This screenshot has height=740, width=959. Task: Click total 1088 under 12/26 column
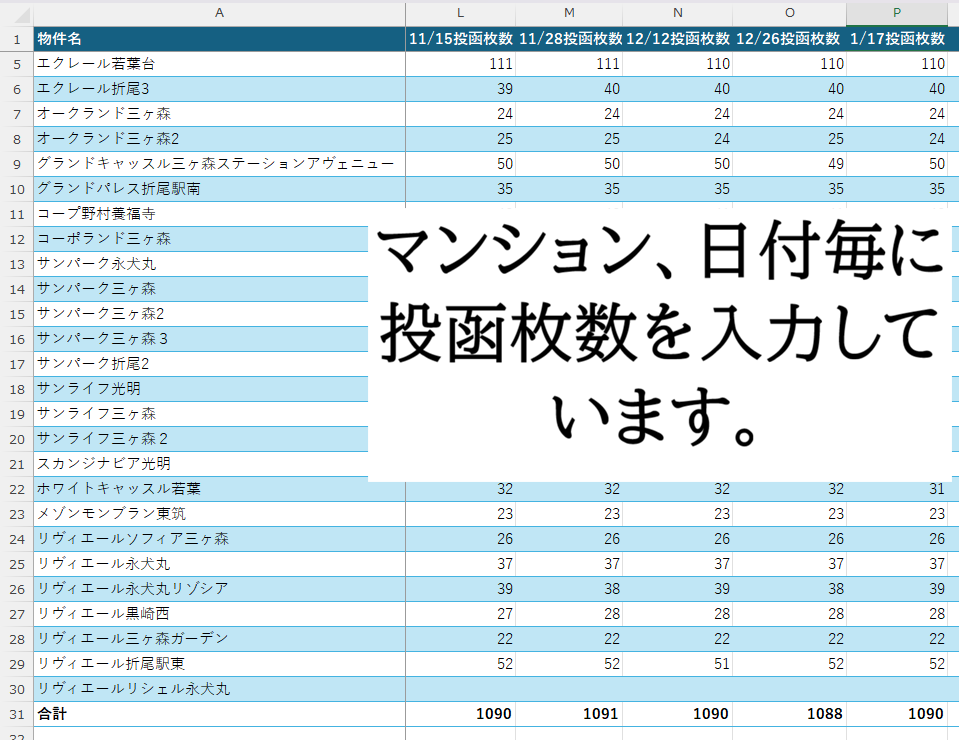[x=790, y=714]
